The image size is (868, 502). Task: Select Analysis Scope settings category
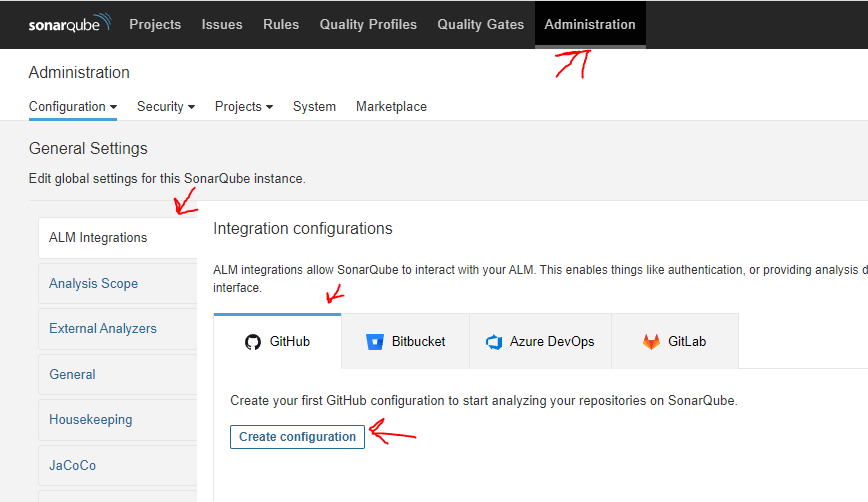point(118,283)
